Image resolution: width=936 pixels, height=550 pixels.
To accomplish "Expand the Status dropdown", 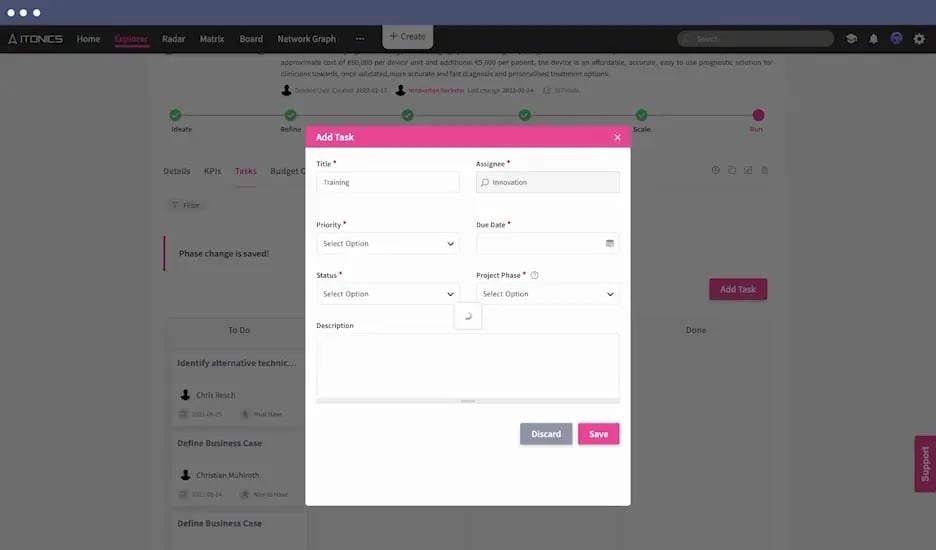I will [388, 294].
